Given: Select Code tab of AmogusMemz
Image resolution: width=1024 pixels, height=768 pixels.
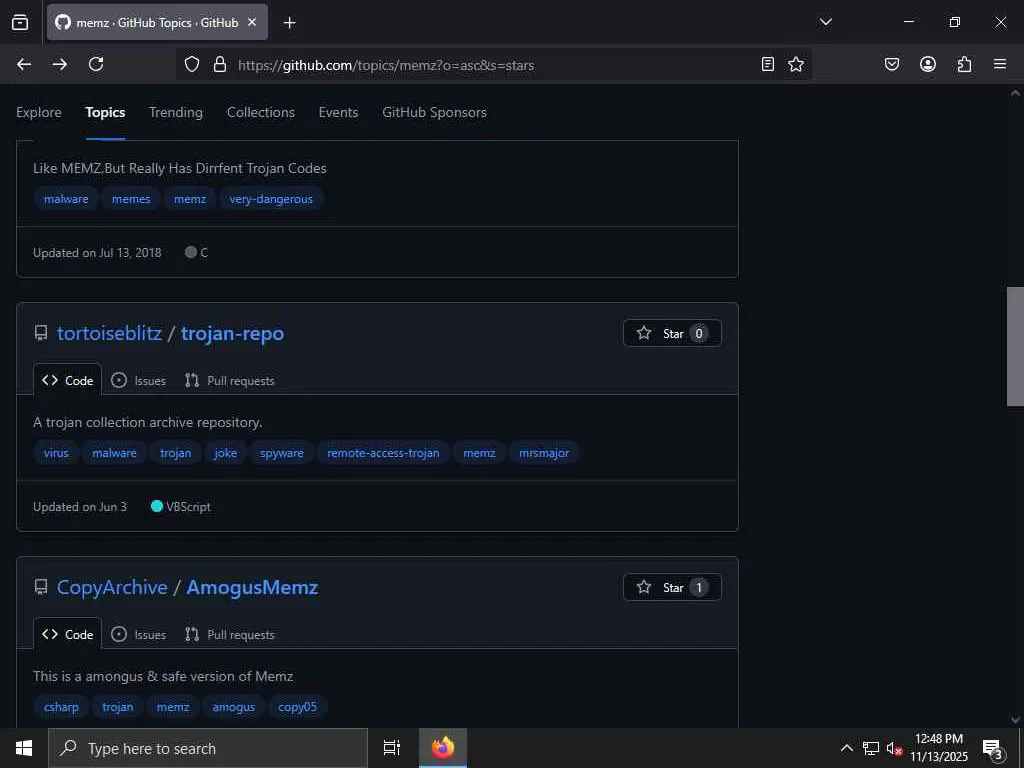Looking at the screenshot, I should coord(67,634).
